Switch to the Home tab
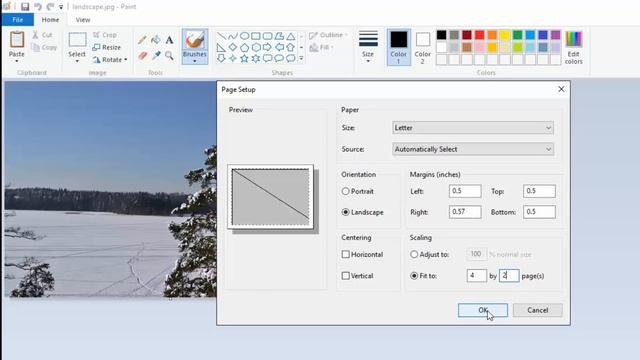 (50, 20)
